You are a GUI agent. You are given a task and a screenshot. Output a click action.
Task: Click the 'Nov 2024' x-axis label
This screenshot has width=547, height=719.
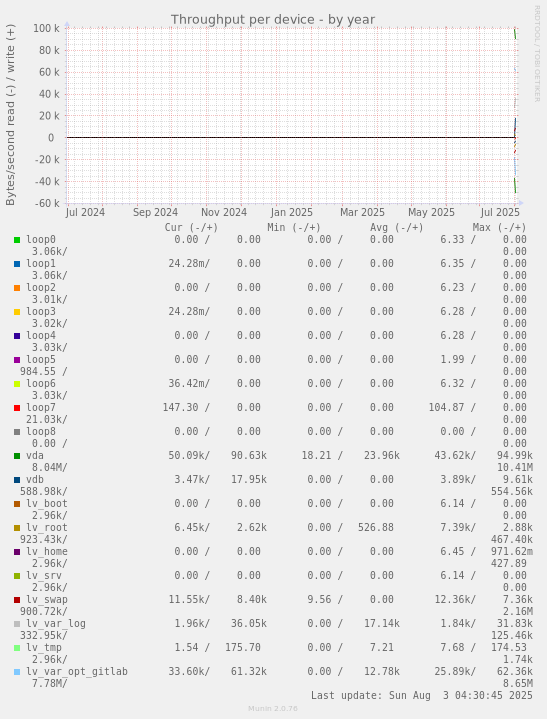tap(224, 213)
